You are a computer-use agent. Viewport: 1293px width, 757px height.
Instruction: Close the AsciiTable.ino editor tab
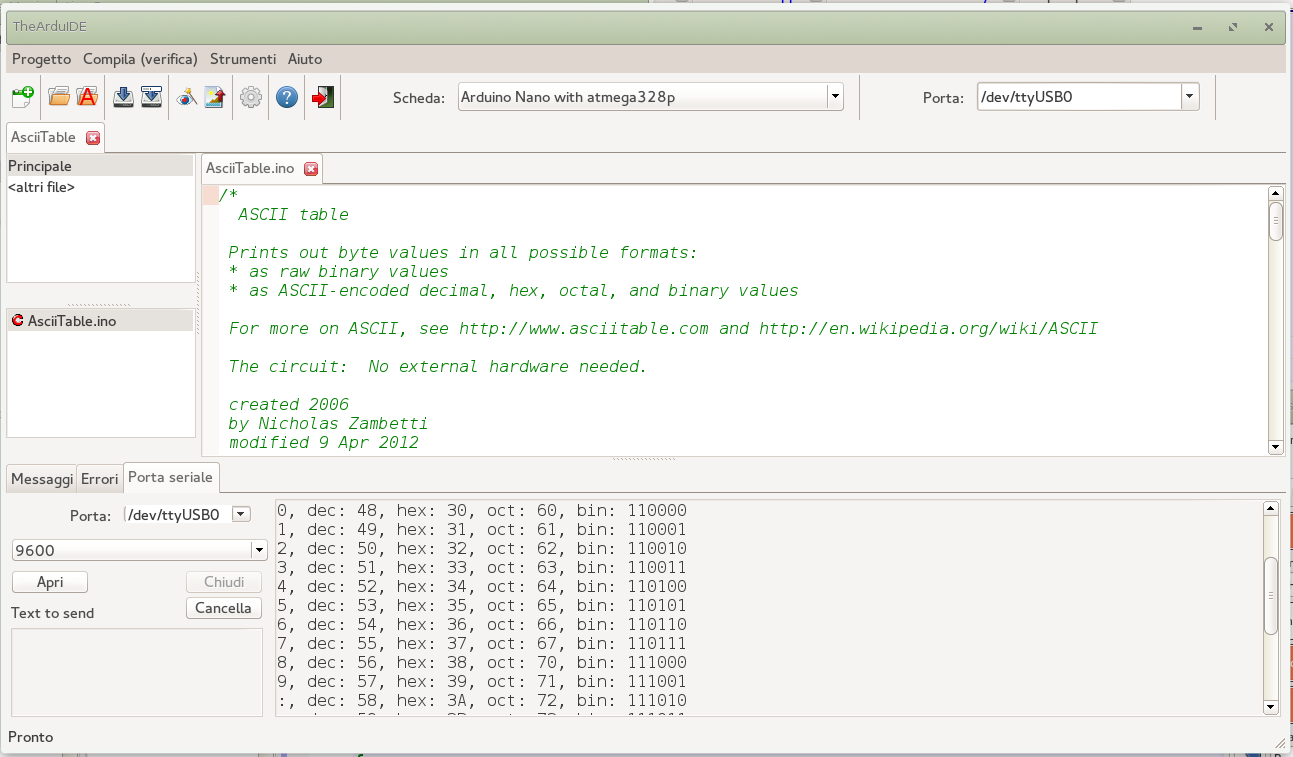click(311, 169)
